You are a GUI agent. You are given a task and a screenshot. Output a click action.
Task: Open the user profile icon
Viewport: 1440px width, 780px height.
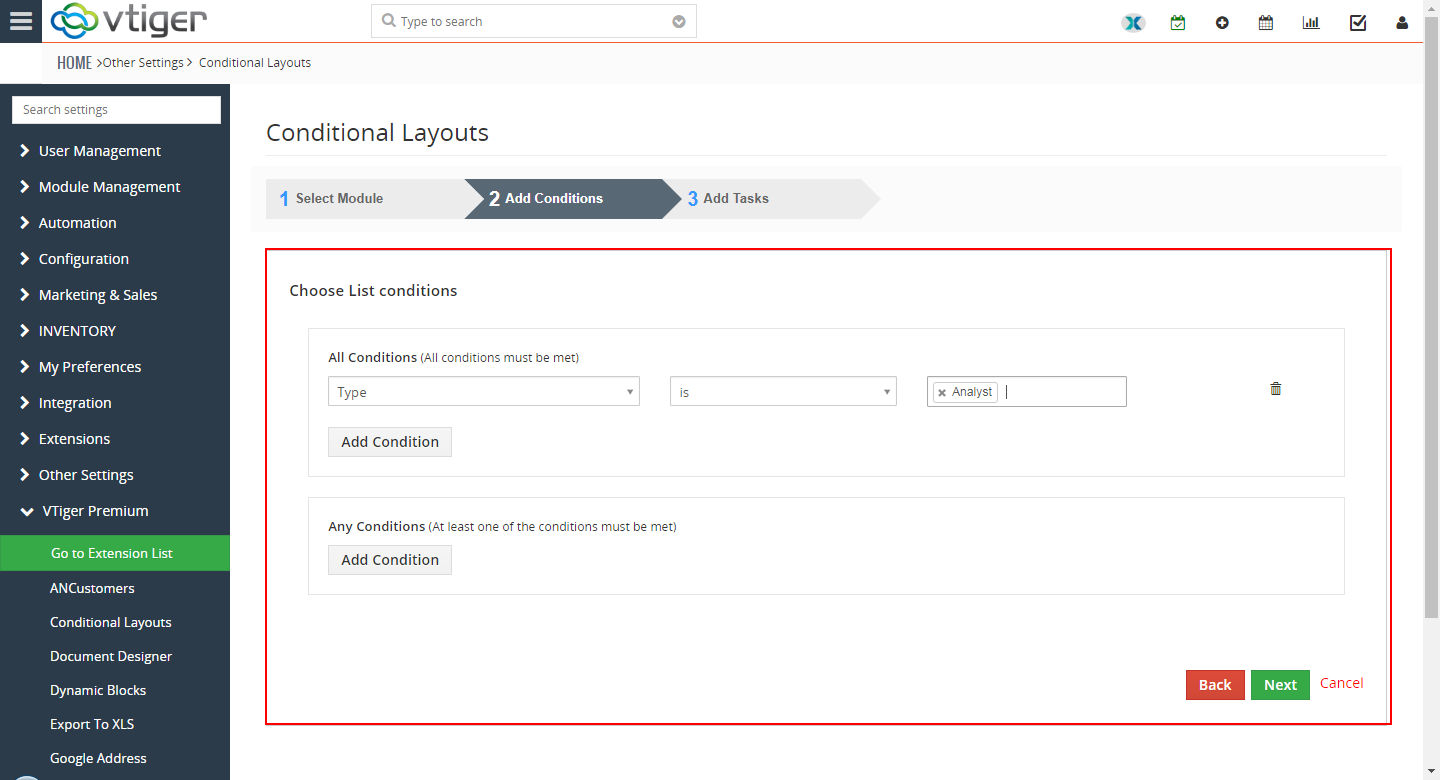1402,23
